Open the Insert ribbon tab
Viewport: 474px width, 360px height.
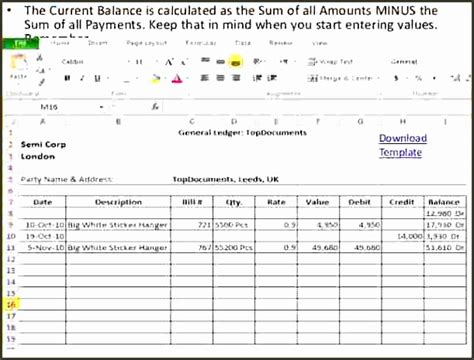(x=98, y=43)
